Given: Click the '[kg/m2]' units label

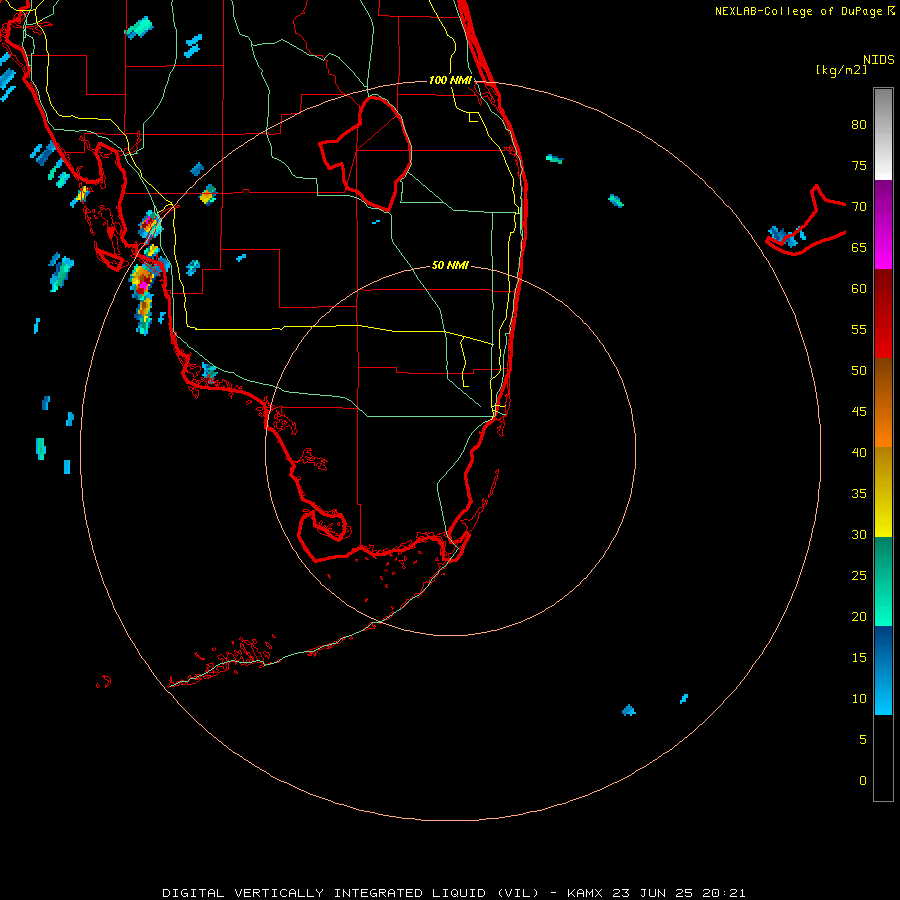Looking at the screenshot, I should coord(841,70).
